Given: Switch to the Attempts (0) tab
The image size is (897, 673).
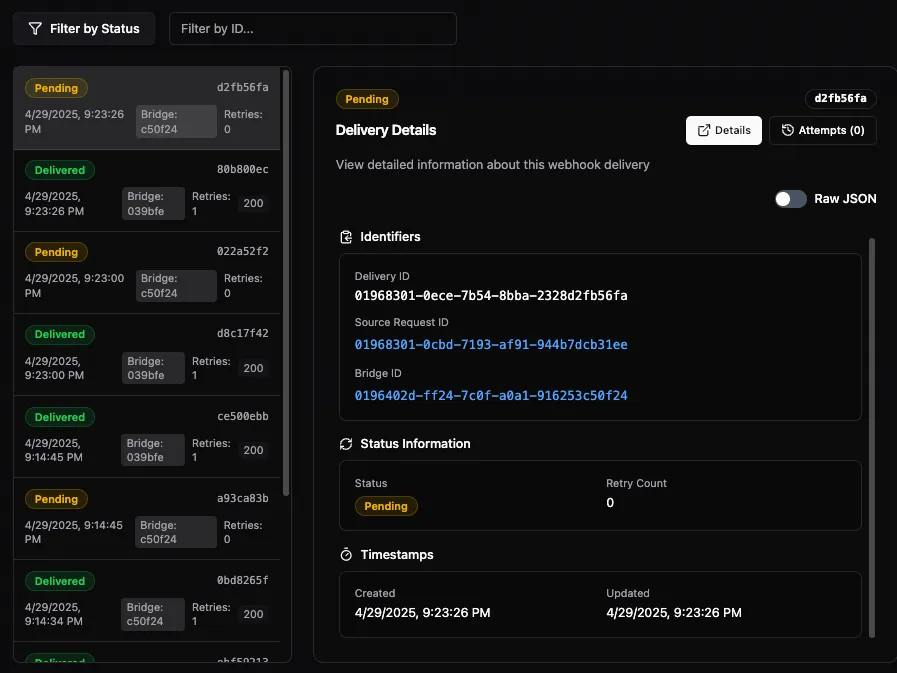Looking at the screenshot, I should click(x=822, y=130).
